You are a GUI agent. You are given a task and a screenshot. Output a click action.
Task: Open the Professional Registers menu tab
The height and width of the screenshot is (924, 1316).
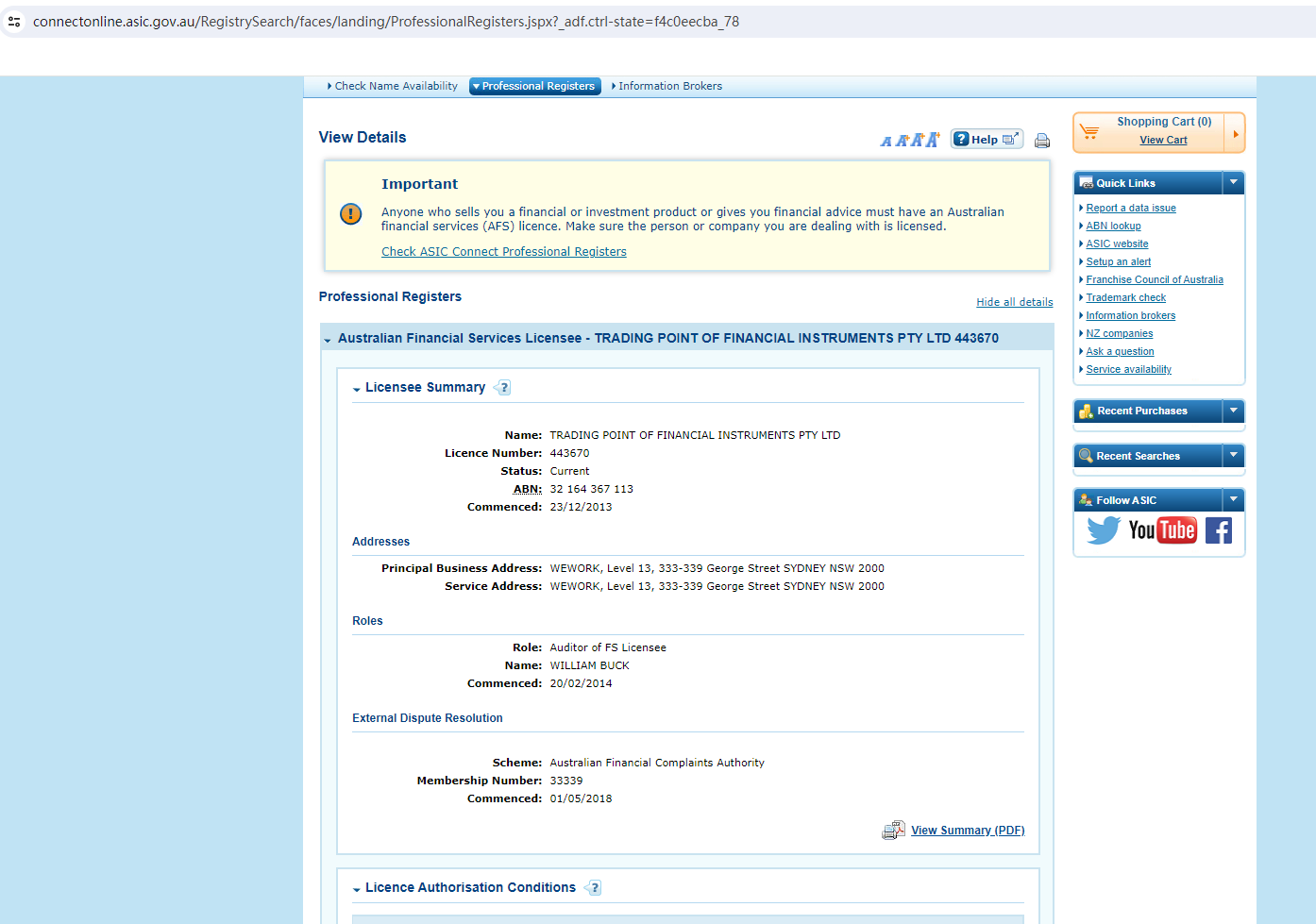535,86
